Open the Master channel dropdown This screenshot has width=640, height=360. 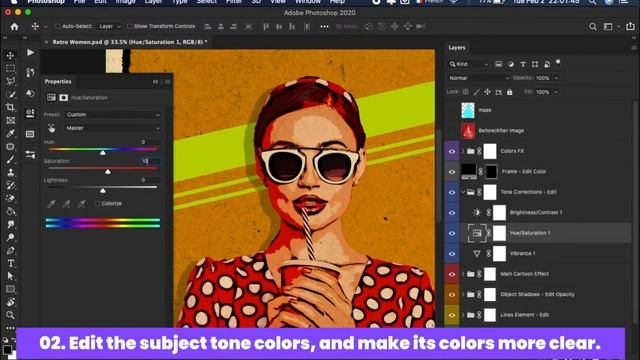[x=113, y=128]
